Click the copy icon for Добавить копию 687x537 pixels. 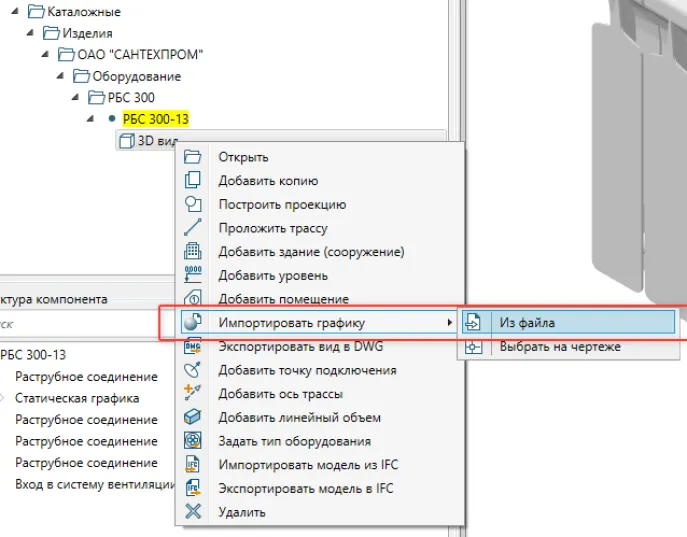tap(194, 181)
